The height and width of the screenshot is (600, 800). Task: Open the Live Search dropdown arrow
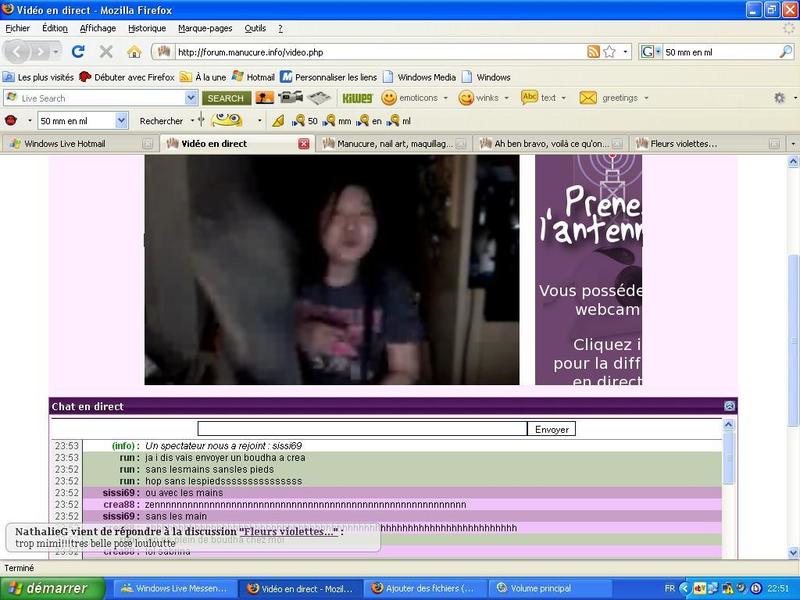[191, 98]
